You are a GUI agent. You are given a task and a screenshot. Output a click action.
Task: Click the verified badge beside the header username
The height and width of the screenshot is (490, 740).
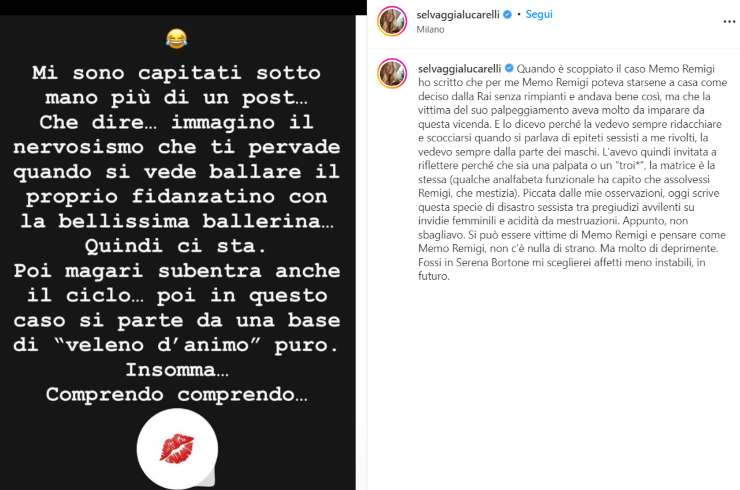click(508, 15)
